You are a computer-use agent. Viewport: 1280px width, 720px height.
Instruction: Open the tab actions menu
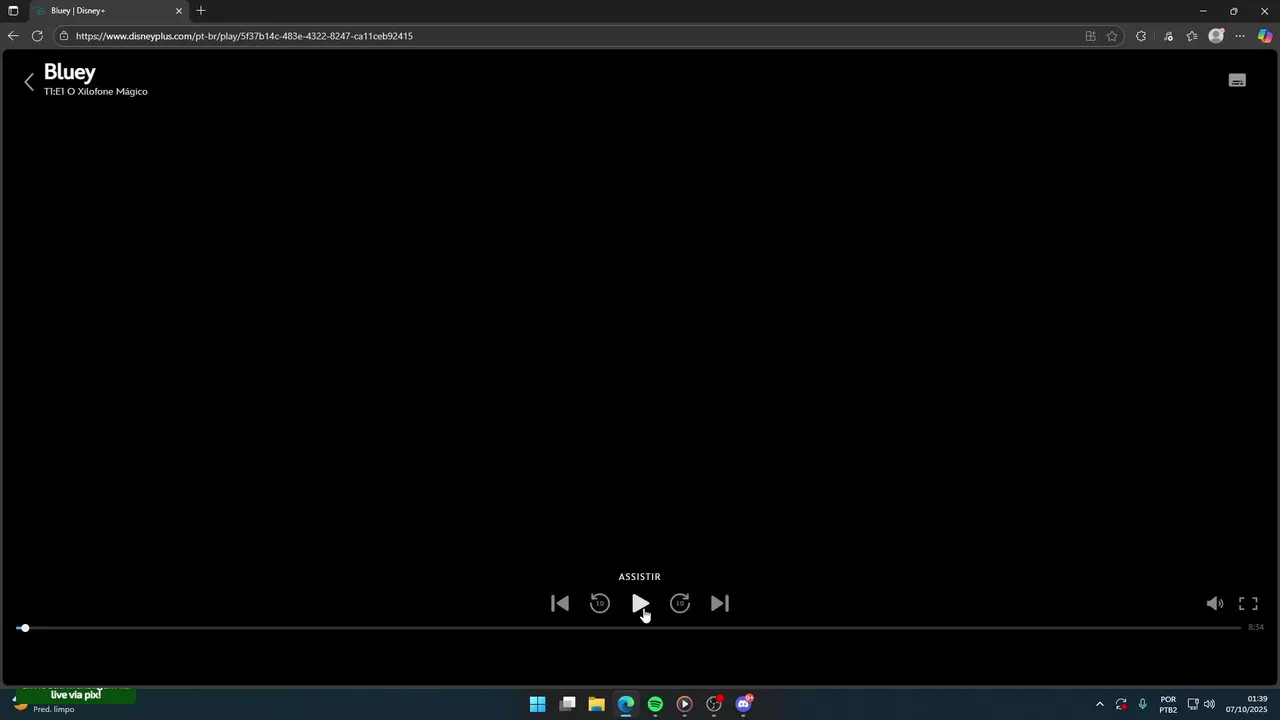13,11
